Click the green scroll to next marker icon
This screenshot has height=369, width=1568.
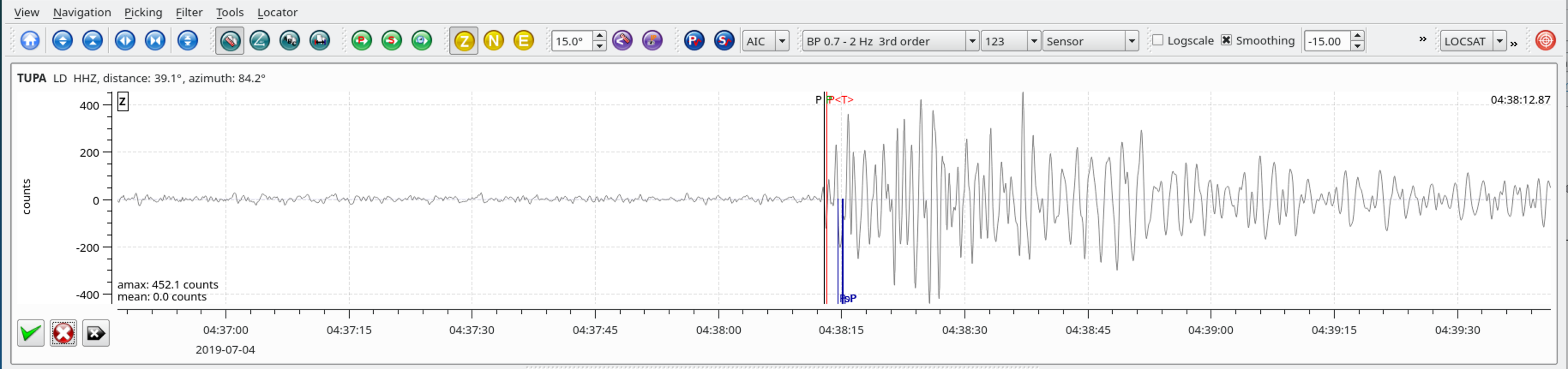[421, 41]
